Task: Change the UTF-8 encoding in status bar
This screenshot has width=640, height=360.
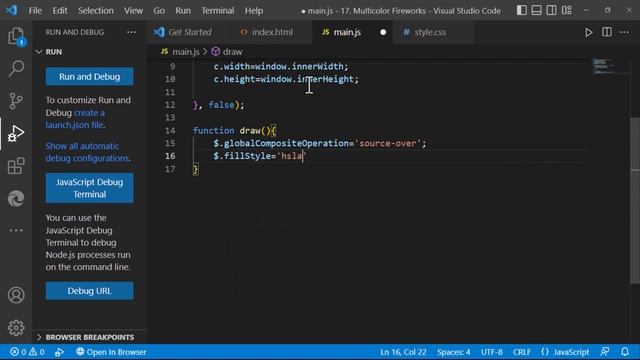Action: coord(492,352)
